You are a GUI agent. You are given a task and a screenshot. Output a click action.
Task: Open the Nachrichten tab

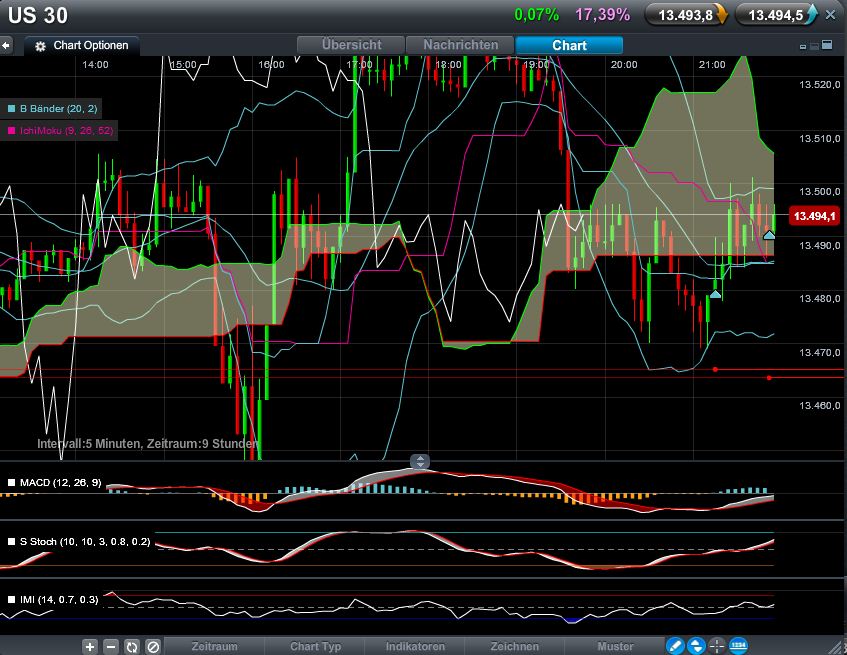pyautogui.click(x=460, y=45)
